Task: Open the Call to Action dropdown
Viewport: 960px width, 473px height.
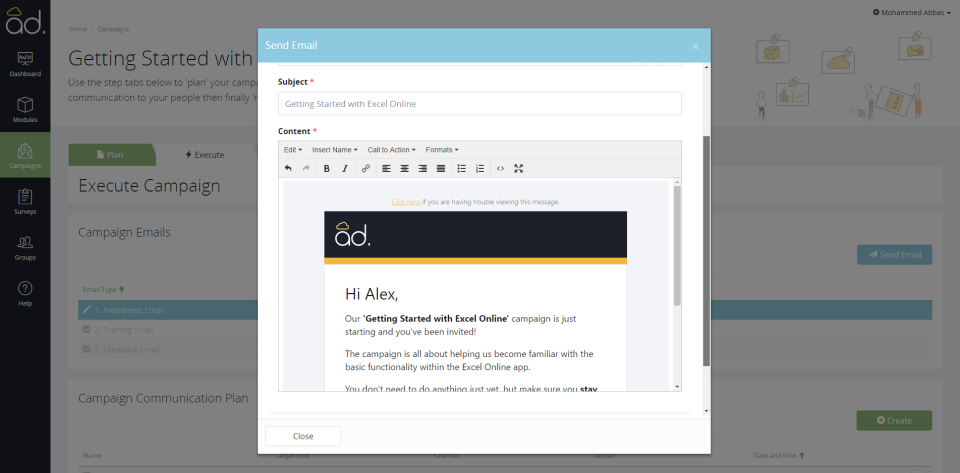Action: (391, 150)
